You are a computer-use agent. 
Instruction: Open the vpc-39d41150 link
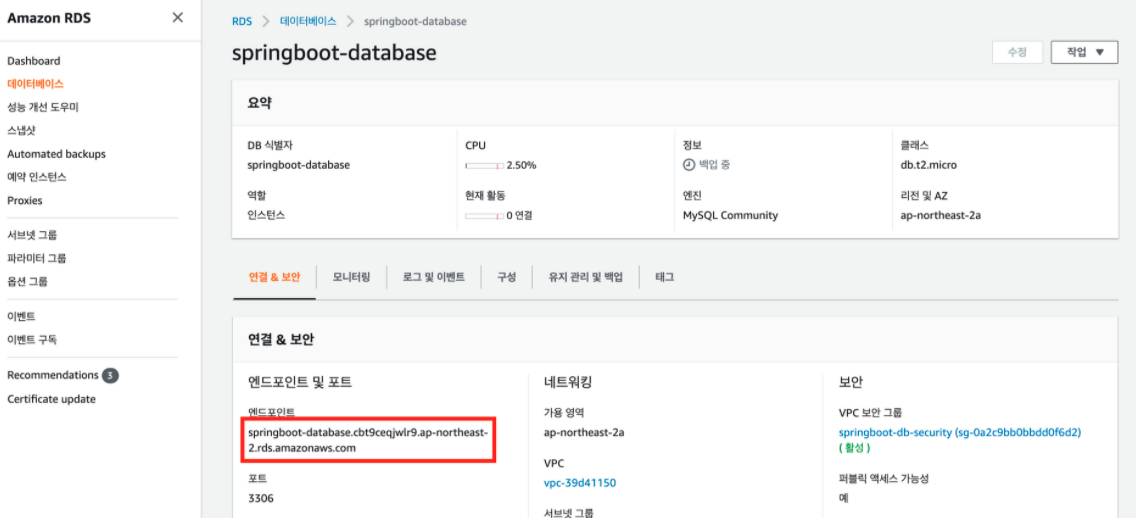click(580, 483)
